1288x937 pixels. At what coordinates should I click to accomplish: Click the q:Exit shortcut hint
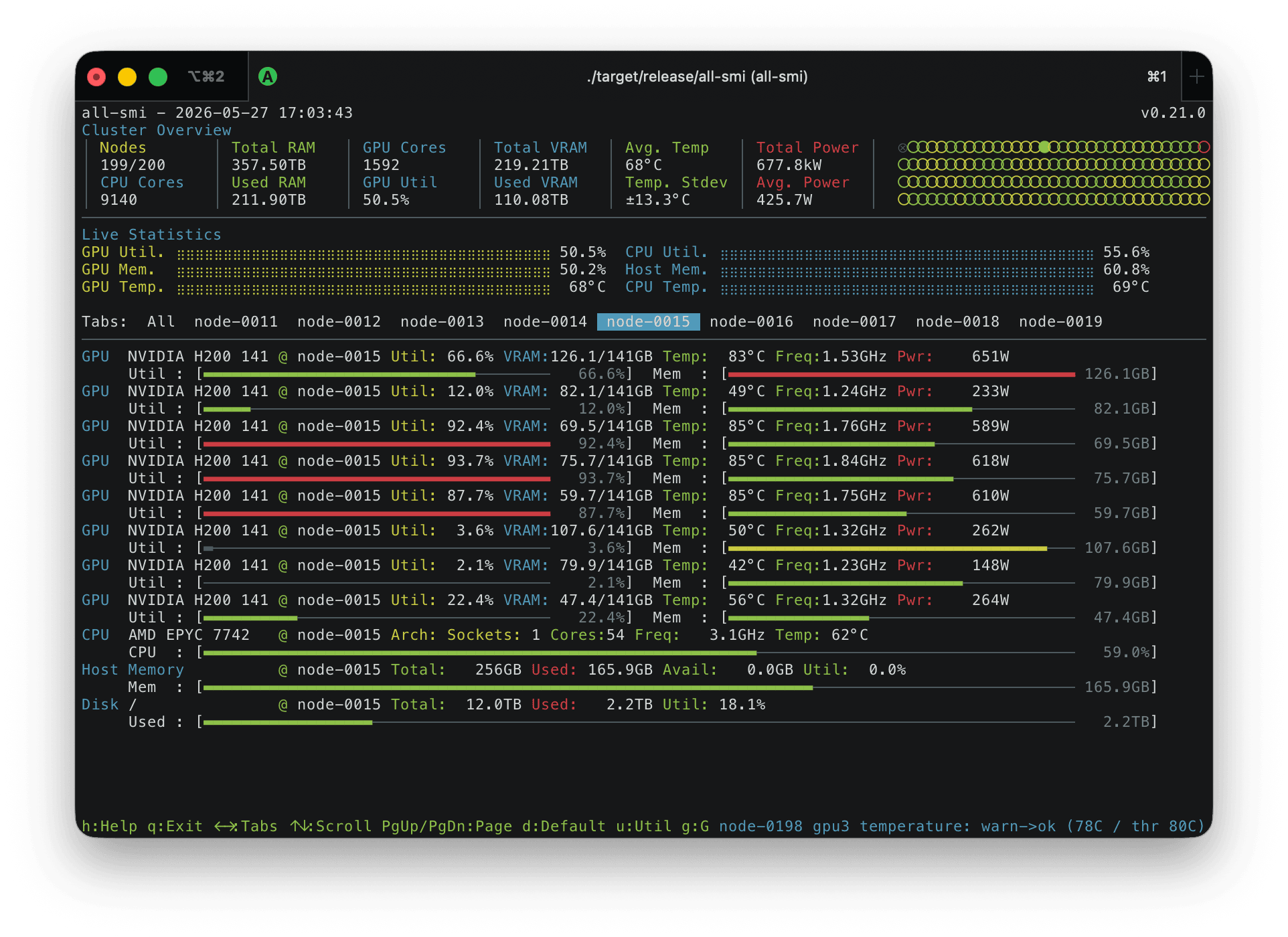coord(175,827)
